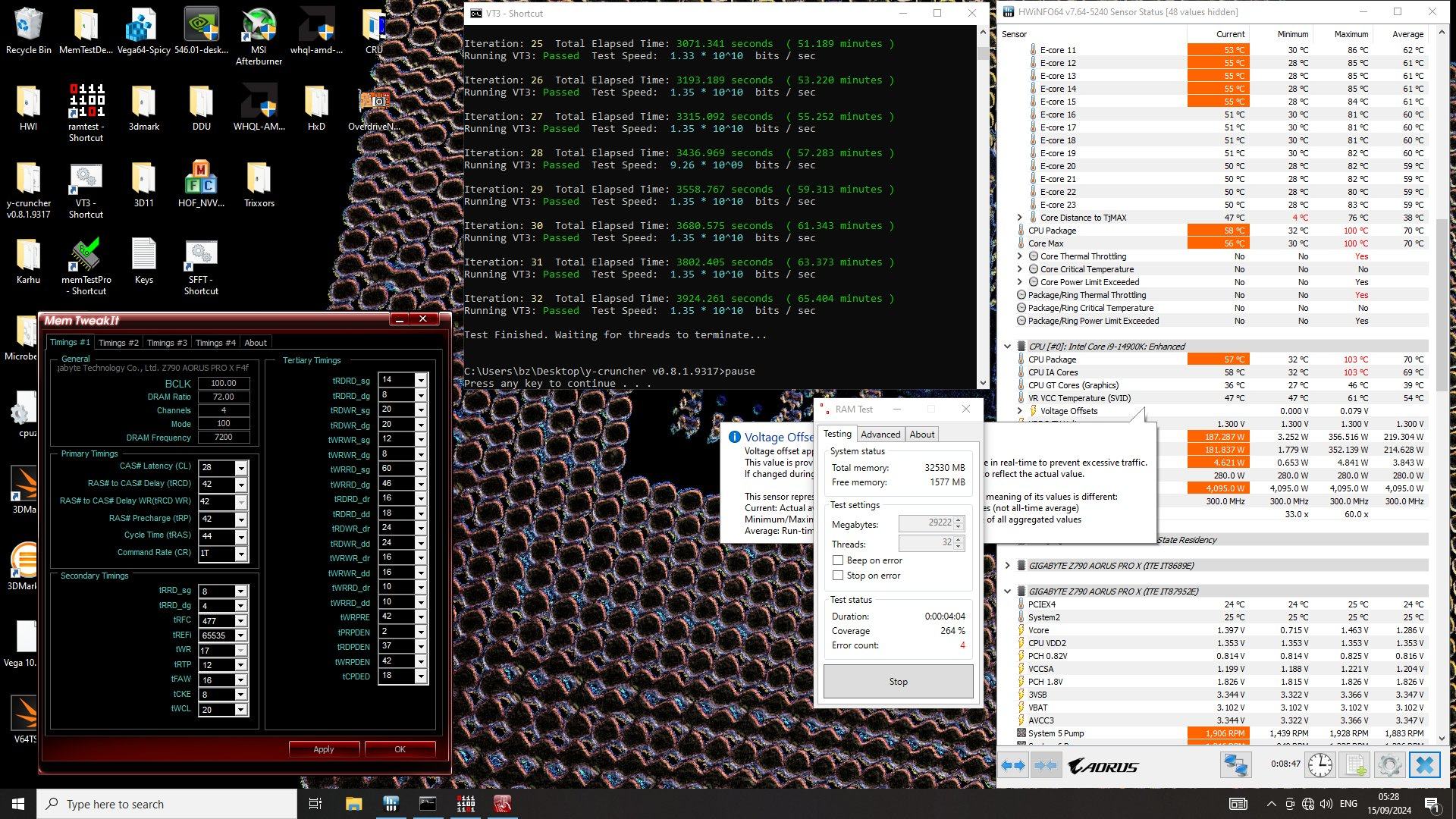Click Megabytes stepper up arrow

click(x=959, y=520)
